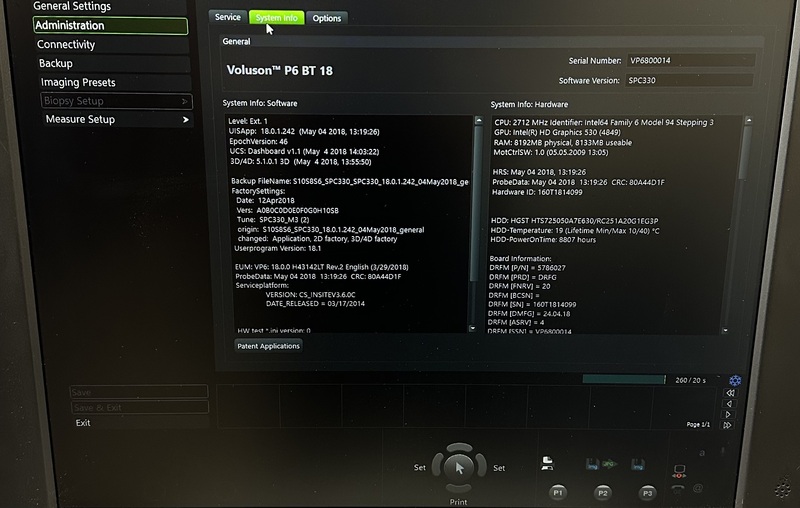Select the System Info tab
The width and height of the screenshot is (800, 508).
[x=276, y=18]
